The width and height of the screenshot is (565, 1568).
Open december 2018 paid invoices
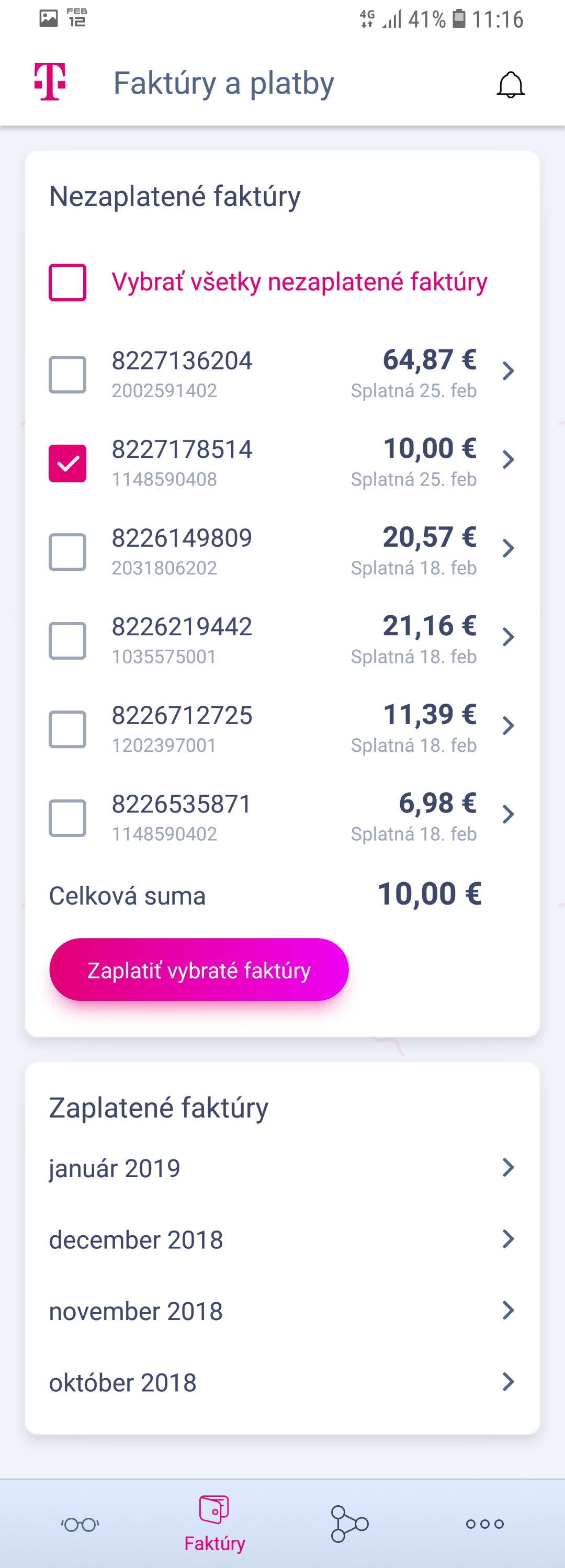coord(282,1240)
